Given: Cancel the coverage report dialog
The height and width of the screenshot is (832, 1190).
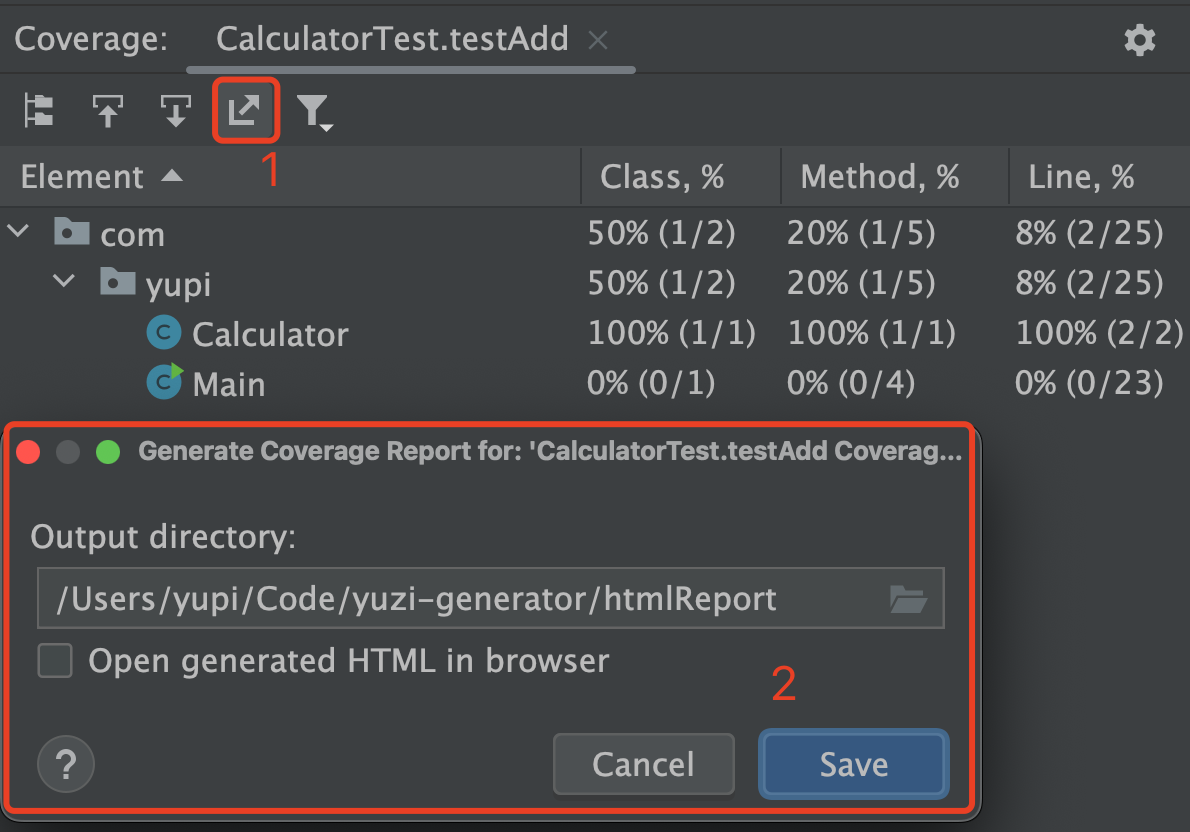Looking at the screenshot, I should pyautogui.click(x=644, y=764).
